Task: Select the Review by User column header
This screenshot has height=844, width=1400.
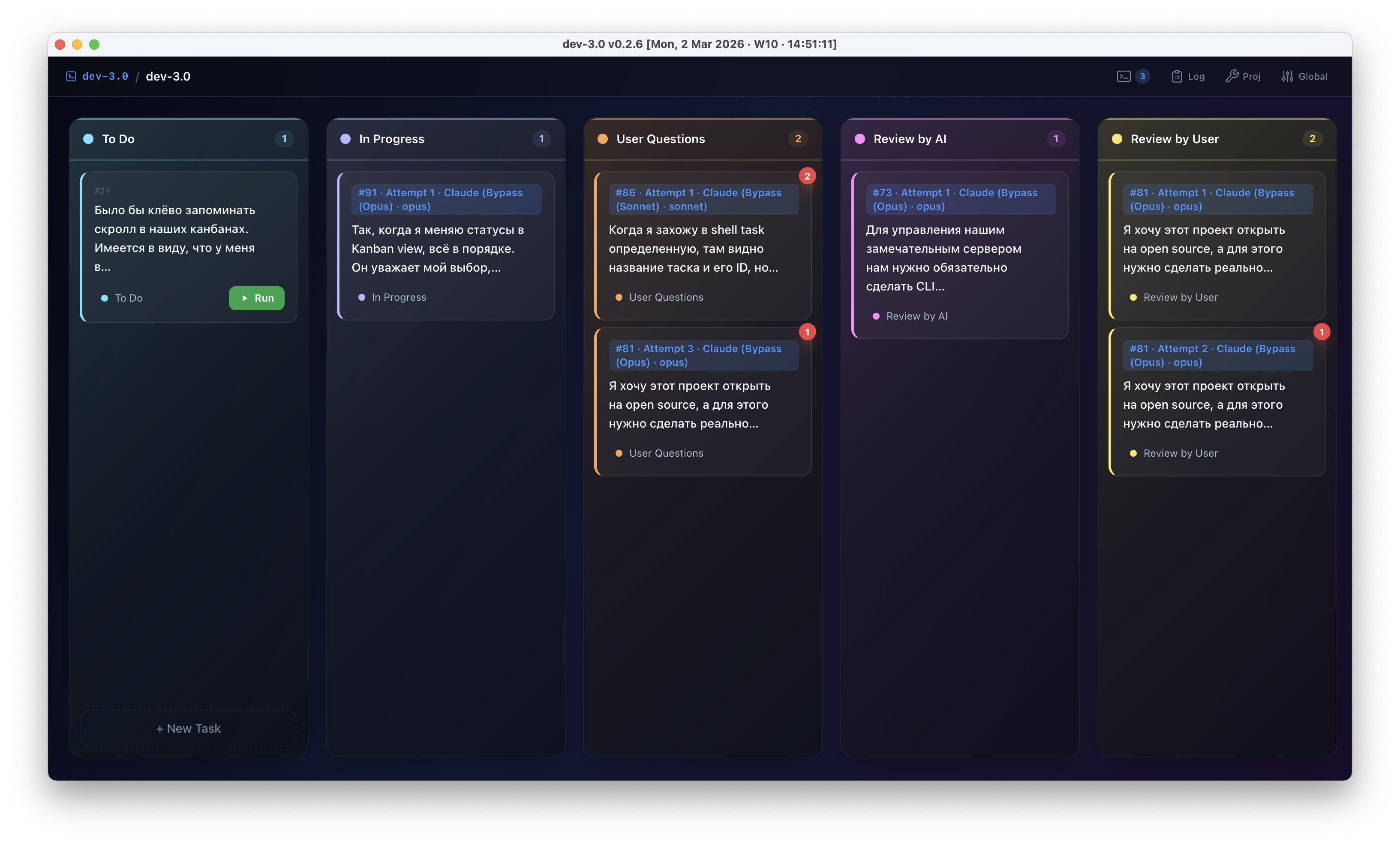Action: click(1175, 138)
